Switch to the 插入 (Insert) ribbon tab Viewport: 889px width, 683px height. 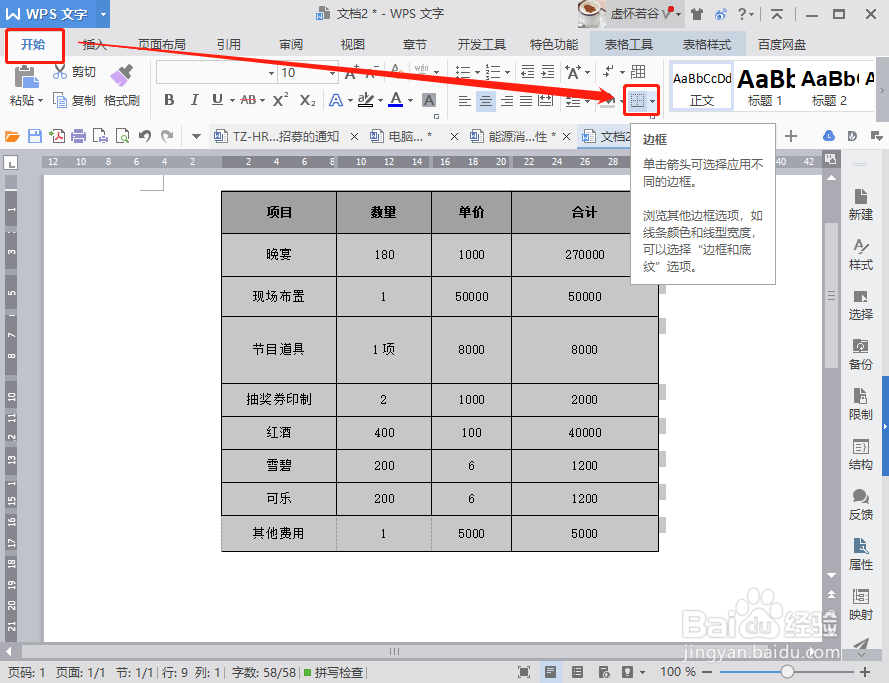click(93, 44)
